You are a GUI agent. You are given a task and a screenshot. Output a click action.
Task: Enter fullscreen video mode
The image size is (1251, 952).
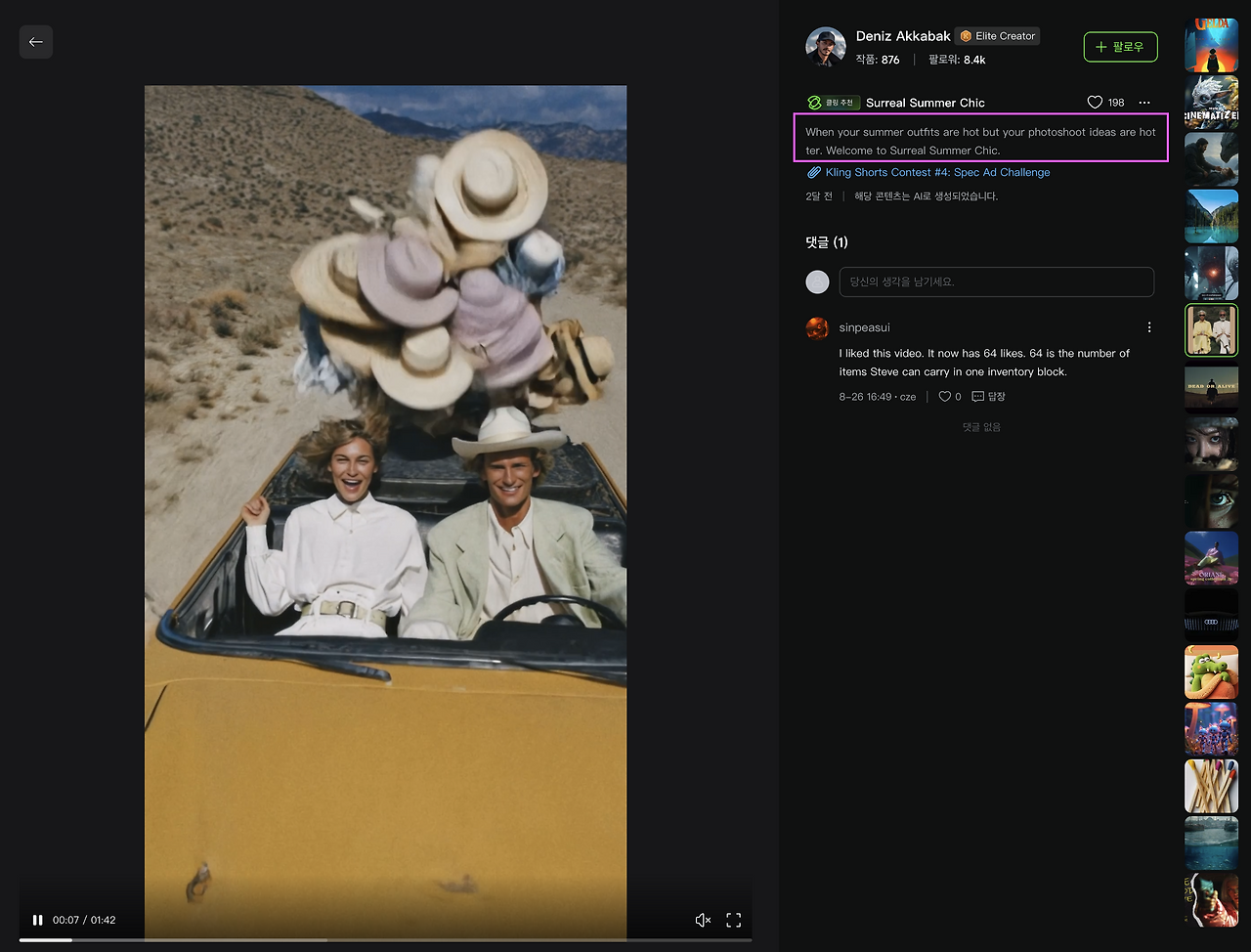734,920
